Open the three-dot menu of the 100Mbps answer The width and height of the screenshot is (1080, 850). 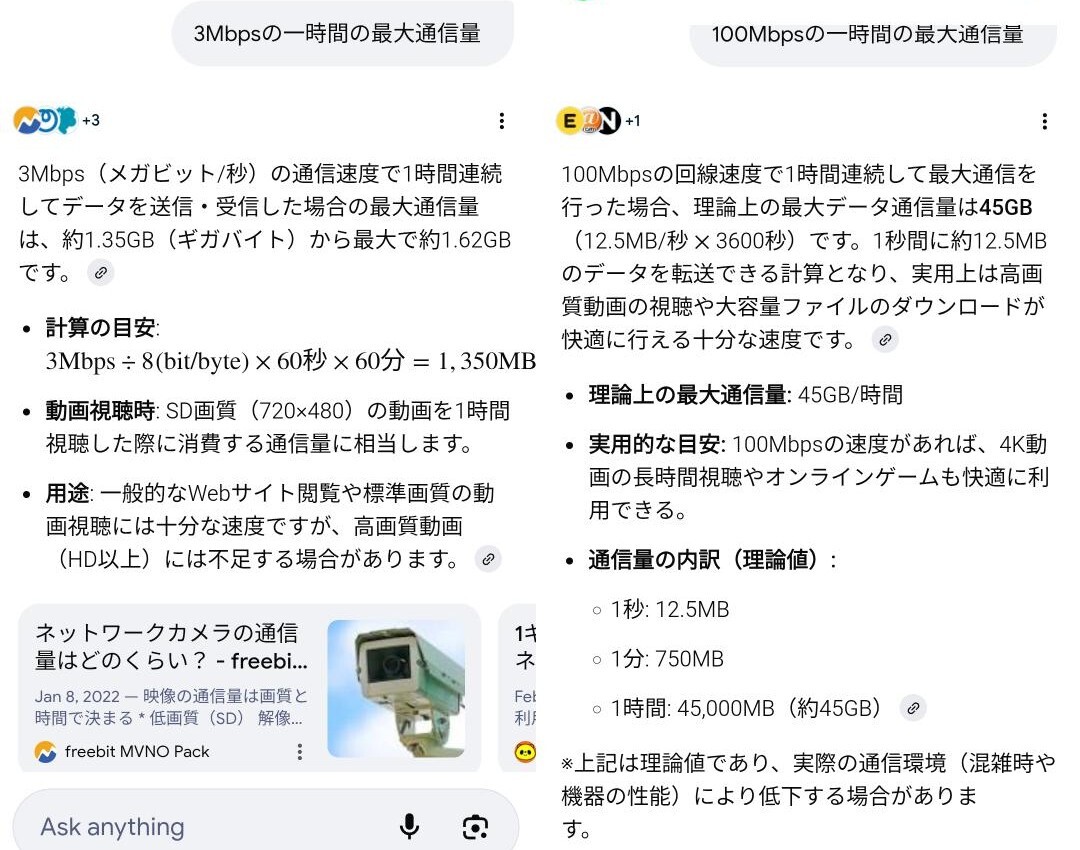coord(1045,121)
